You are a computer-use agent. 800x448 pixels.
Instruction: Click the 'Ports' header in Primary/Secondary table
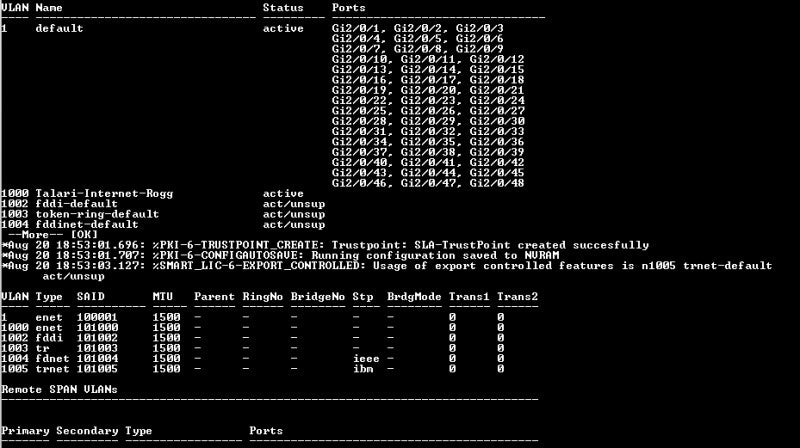coord(266,431)
